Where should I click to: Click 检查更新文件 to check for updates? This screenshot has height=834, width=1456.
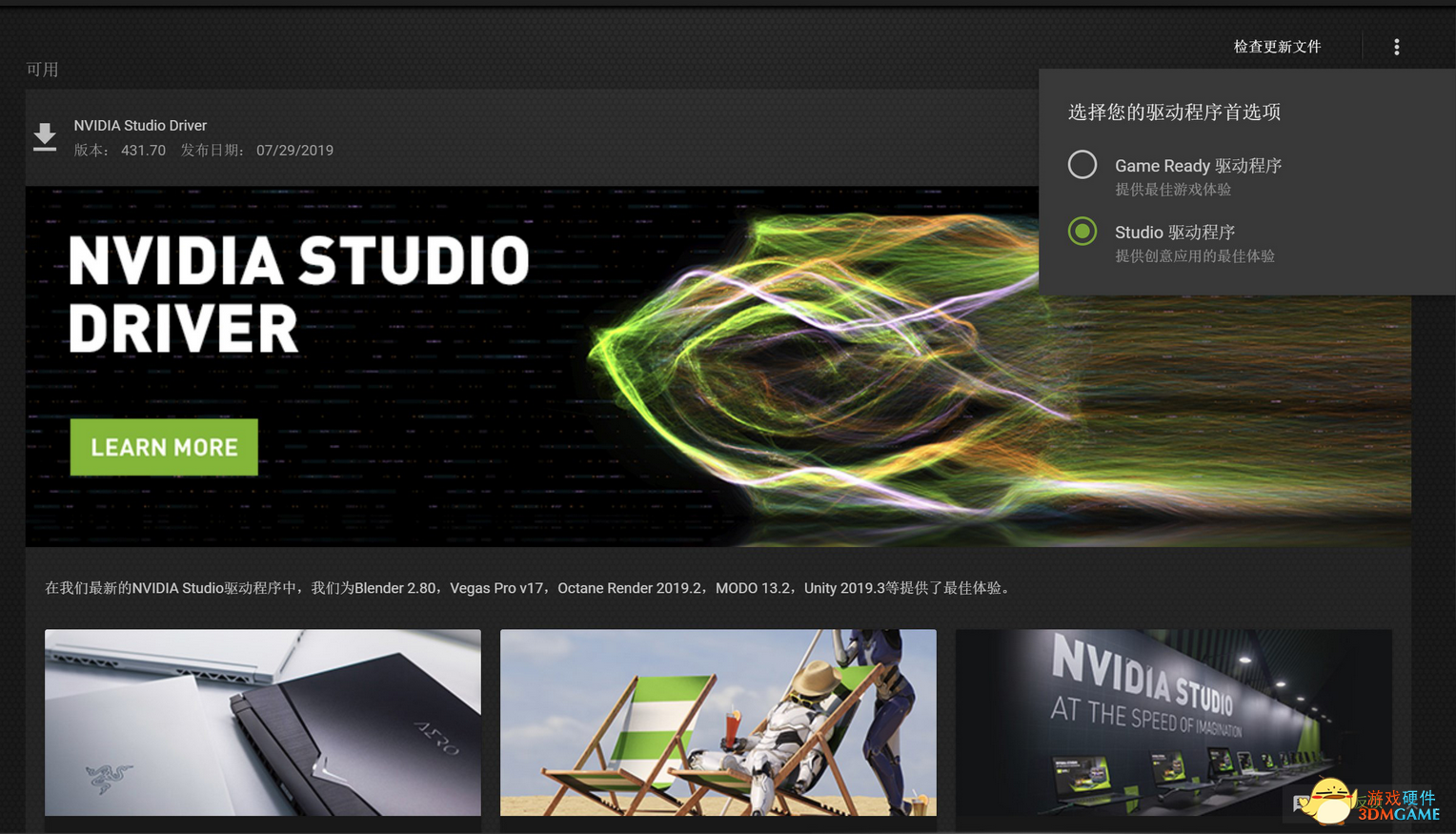[x=1278, y=47]
